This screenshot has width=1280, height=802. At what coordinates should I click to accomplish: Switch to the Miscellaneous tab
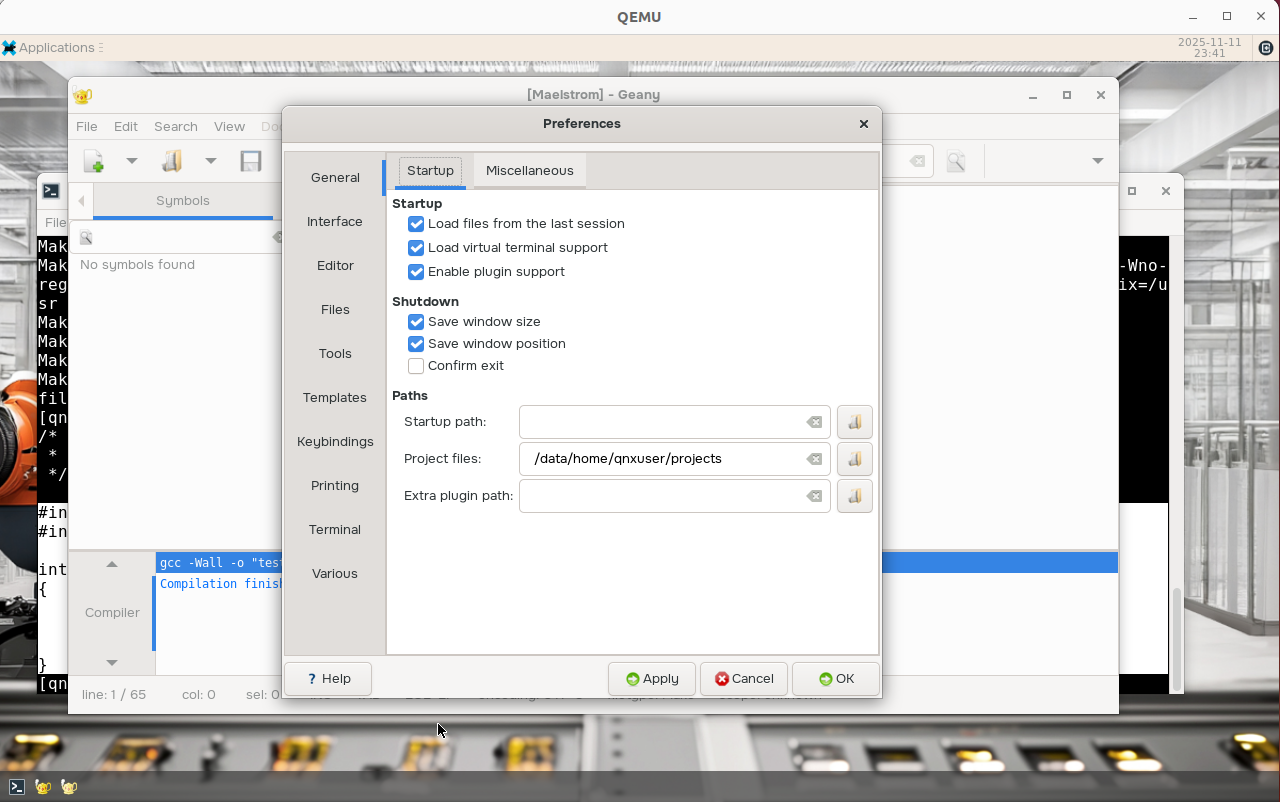[x=529, y=171]
